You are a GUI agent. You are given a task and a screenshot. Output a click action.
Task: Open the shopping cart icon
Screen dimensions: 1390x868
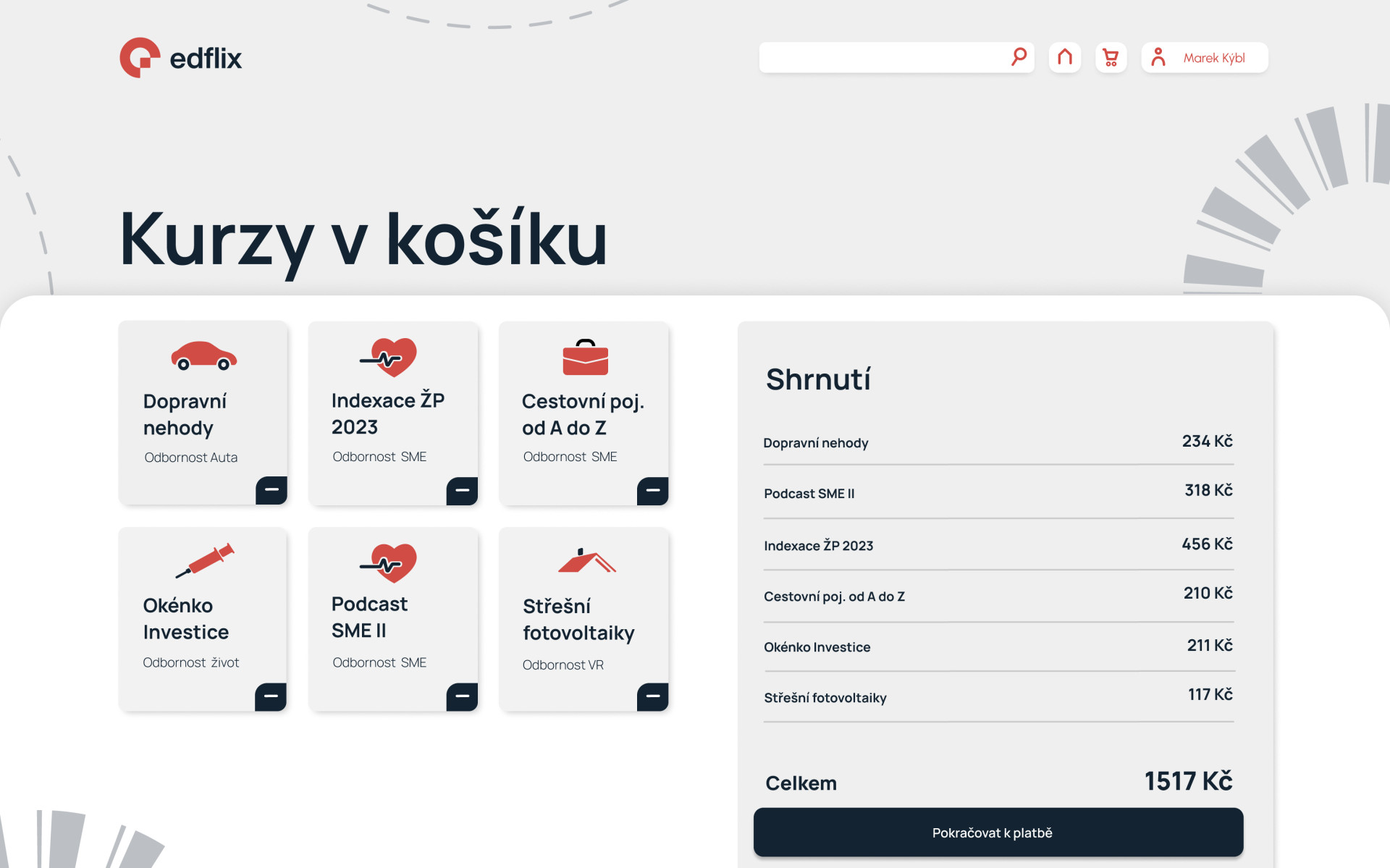point(1111,57)
